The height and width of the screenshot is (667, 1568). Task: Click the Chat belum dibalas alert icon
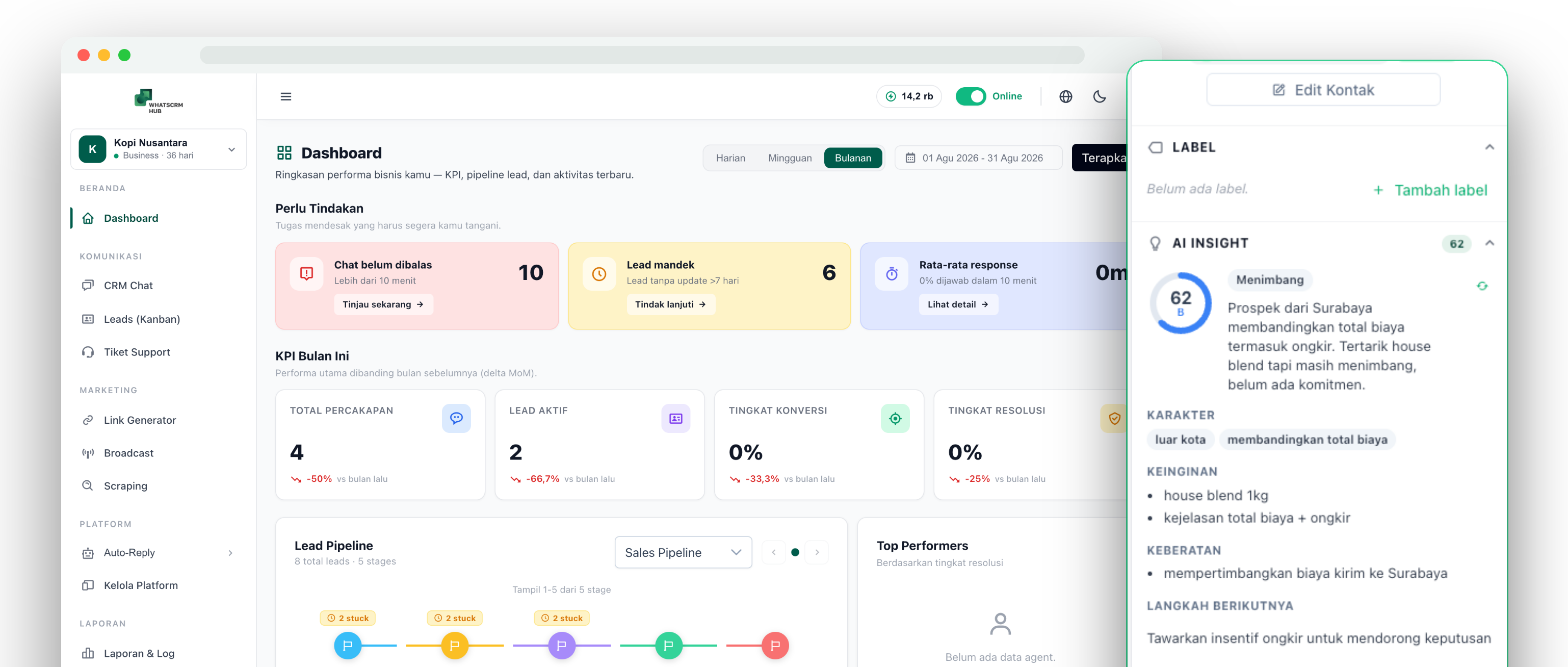(x=306, y=273)
